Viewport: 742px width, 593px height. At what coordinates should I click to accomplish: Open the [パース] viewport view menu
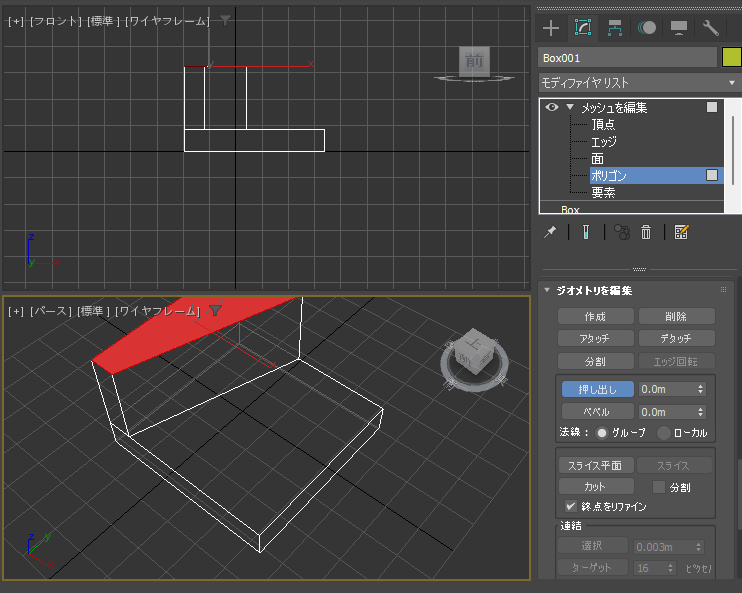click(51, 311)
